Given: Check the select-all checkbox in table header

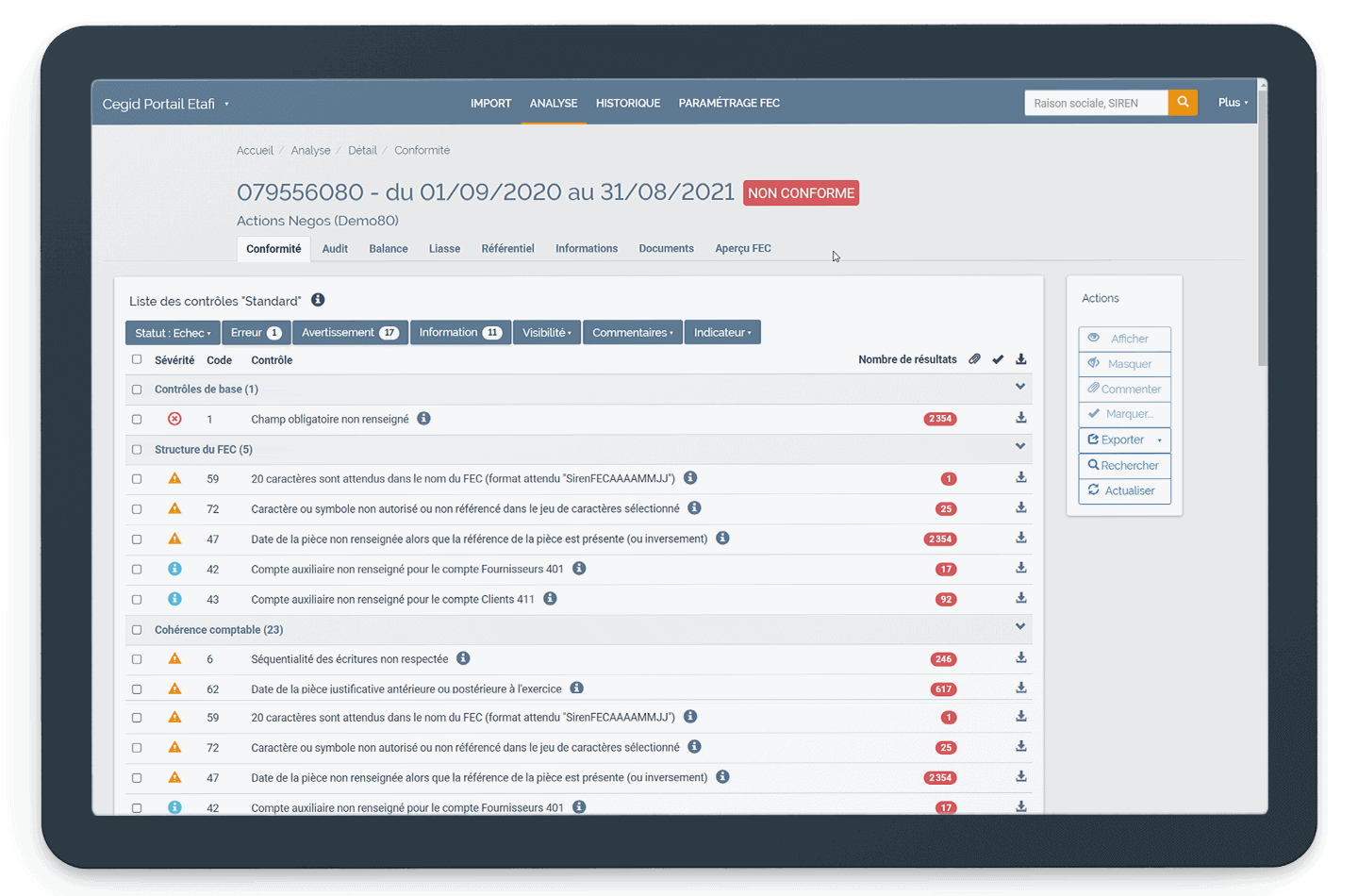Looking at the screenshot, I should pyautogui.click(x=137, y=359).
